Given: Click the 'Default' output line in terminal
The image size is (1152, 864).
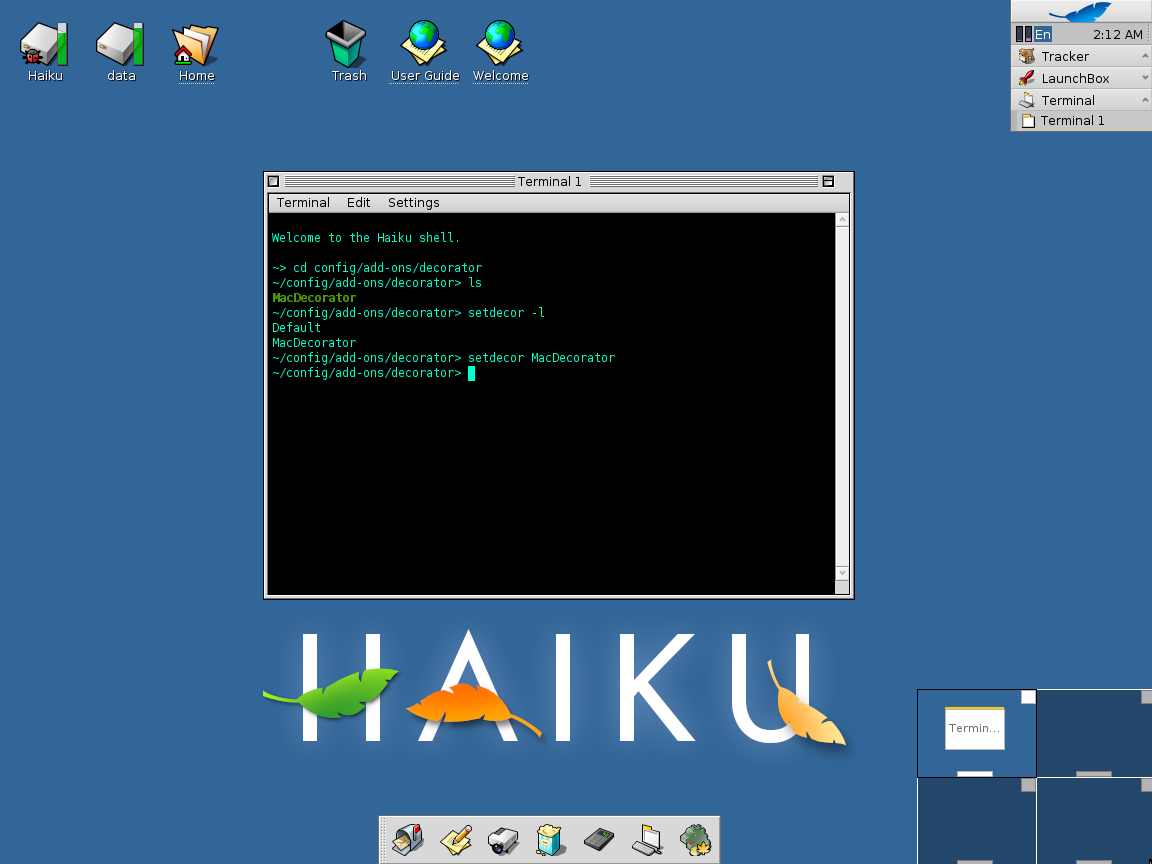Looking at the screenshot, I should [296, 328].
